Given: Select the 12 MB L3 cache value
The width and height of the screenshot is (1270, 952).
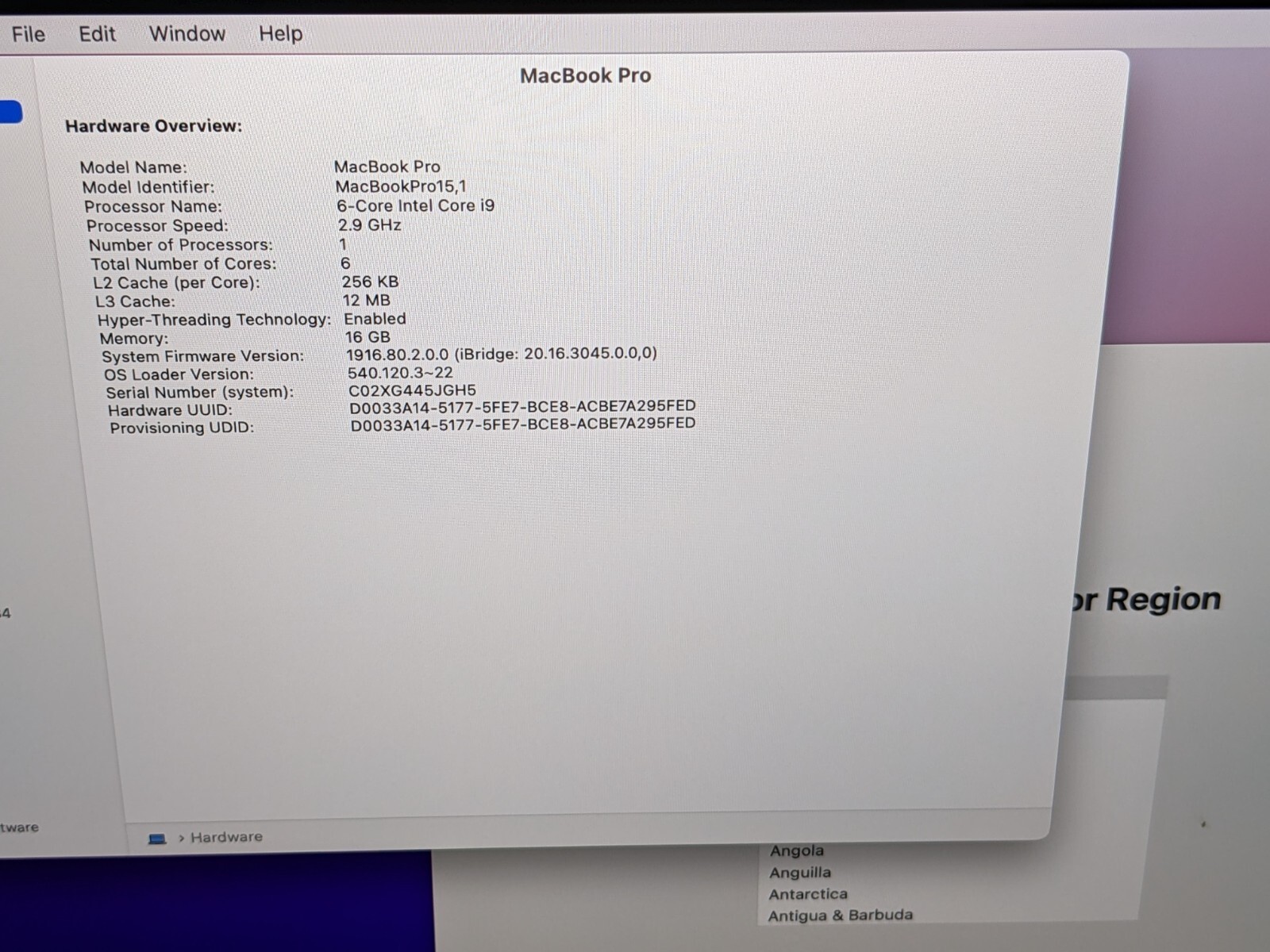Looking at the screenshot, I should [367, 301].
